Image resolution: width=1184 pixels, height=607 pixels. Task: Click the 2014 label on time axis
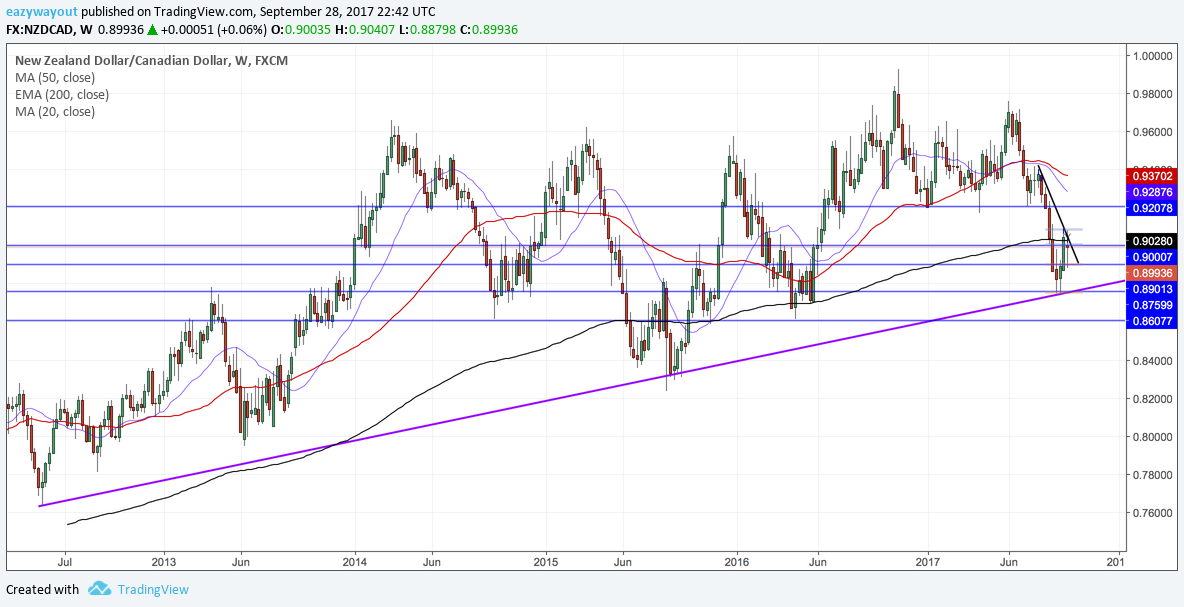point(354,562)
